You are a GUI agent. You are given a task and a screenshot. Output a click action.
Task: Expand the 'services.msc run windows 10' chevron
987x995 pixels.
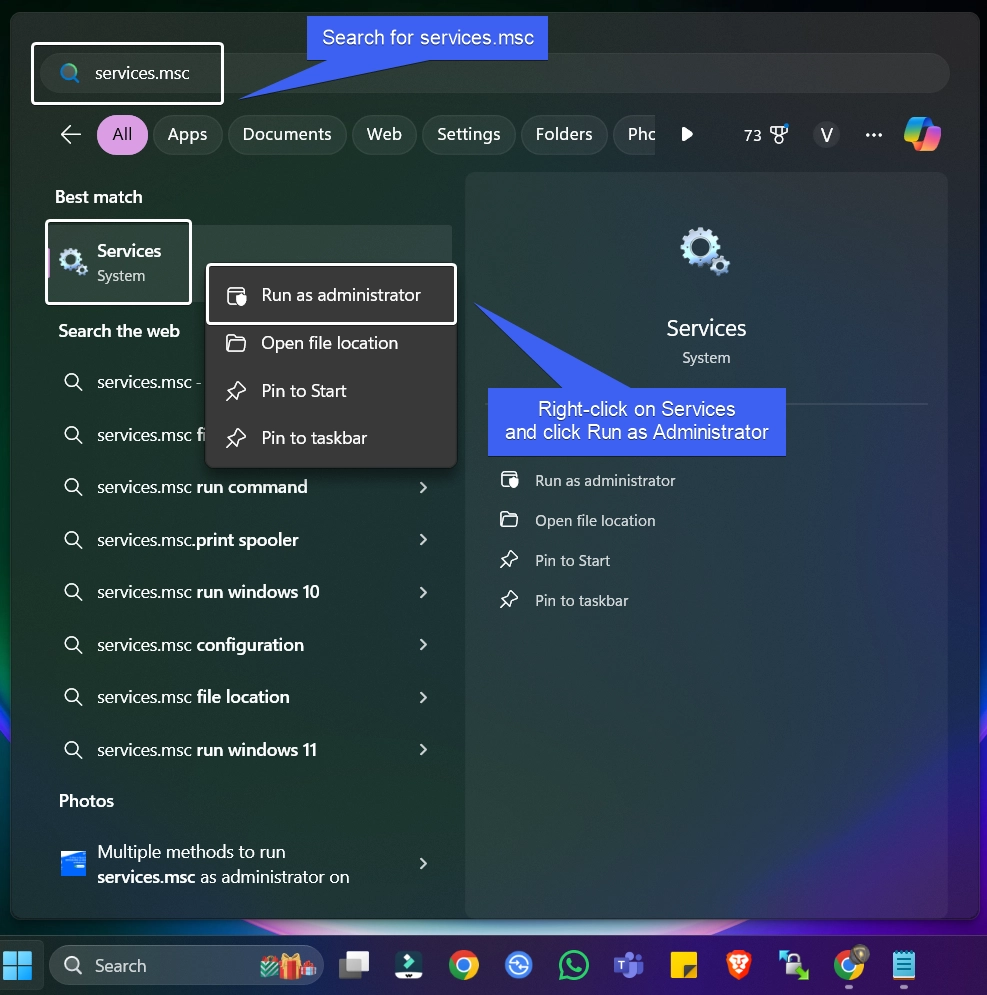(423, 592)
